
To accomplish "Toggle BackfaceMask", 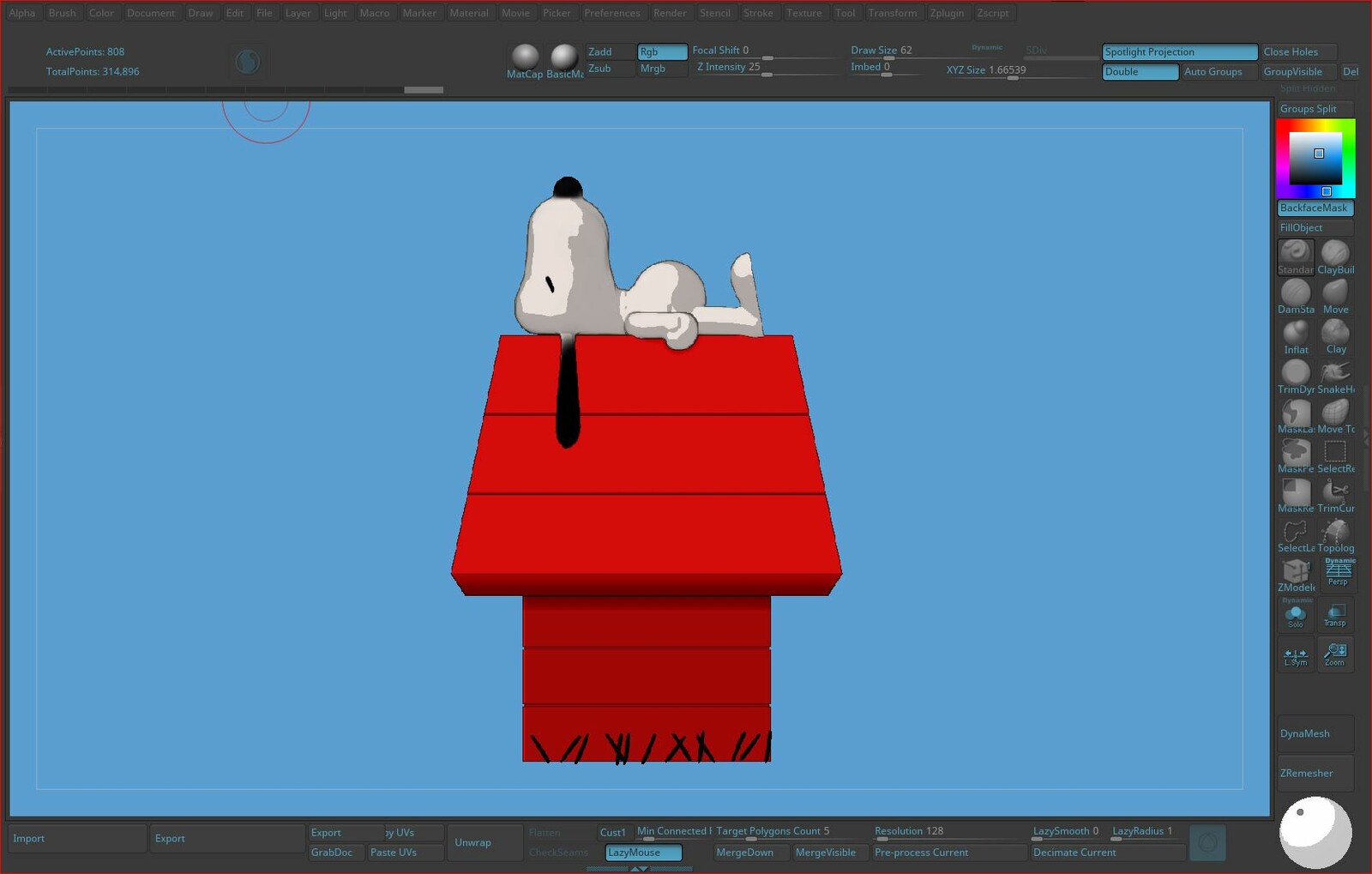I will [x=1315, y=208].
